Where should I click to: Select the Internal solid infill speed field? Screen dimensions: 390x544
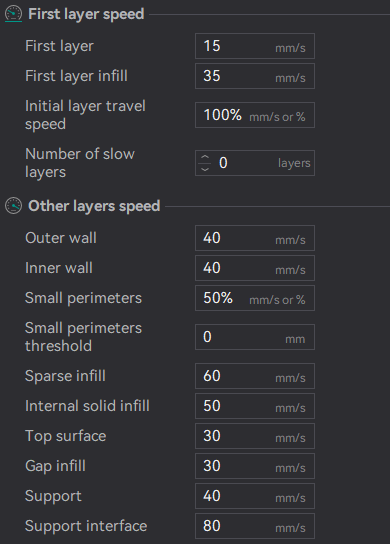click(255, 406)
